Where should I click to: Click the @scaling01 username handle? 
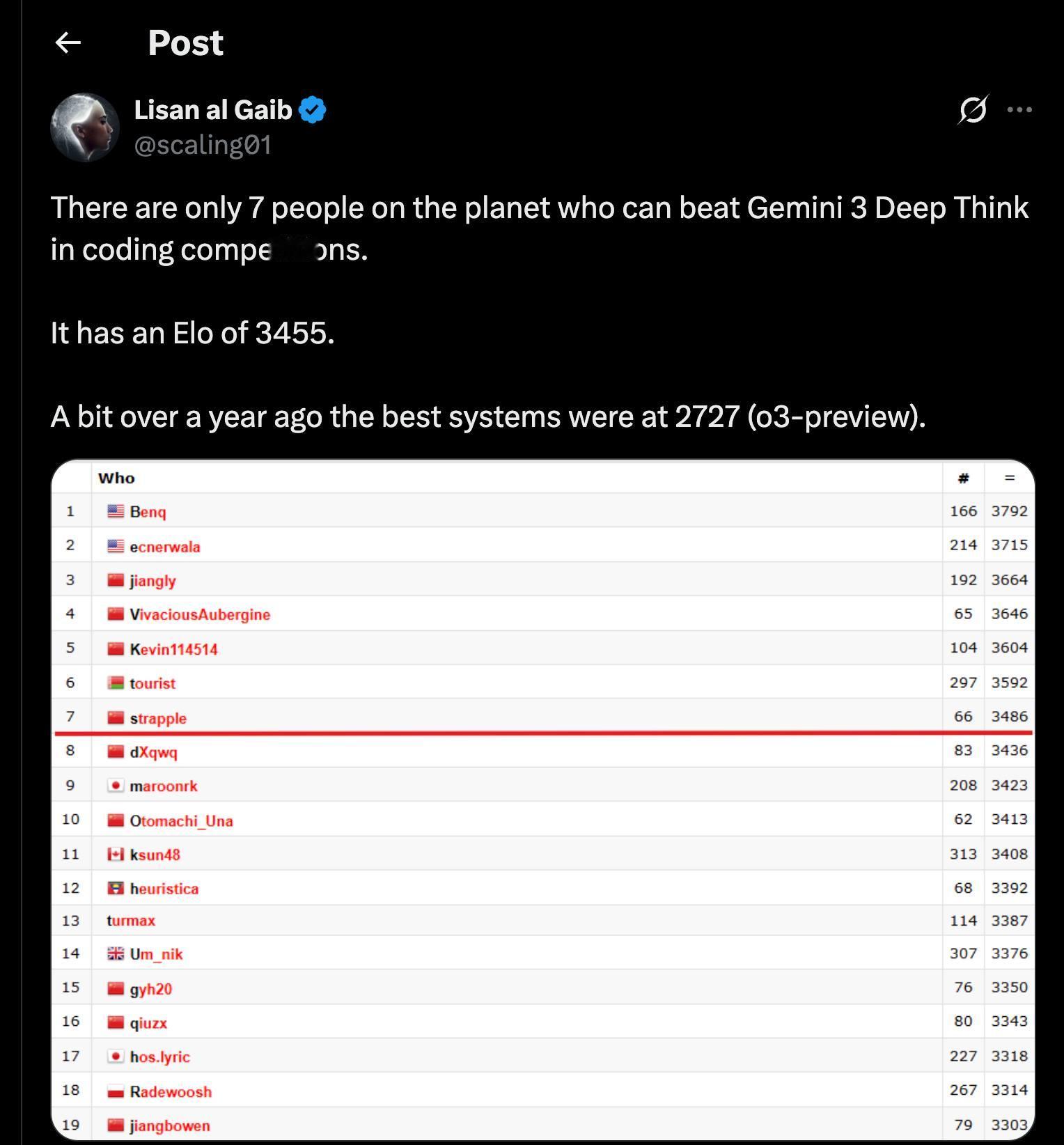coord(203,144)
